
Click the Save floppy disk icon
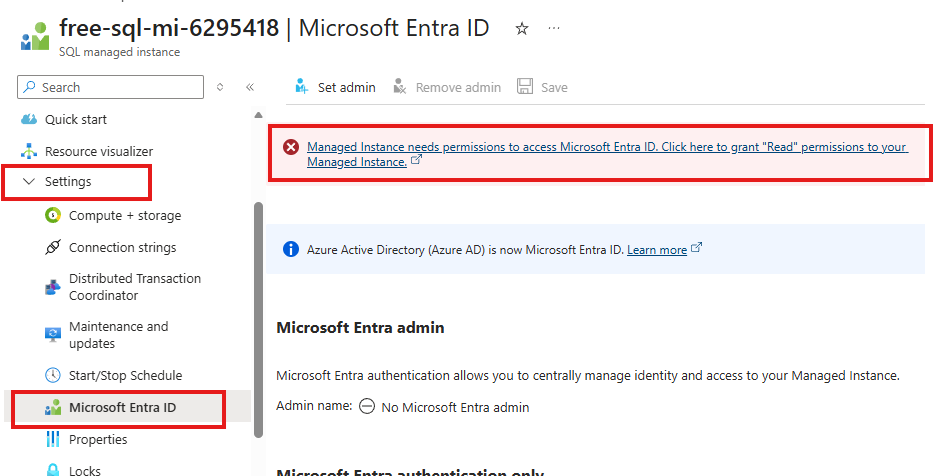tap(525, 87)
